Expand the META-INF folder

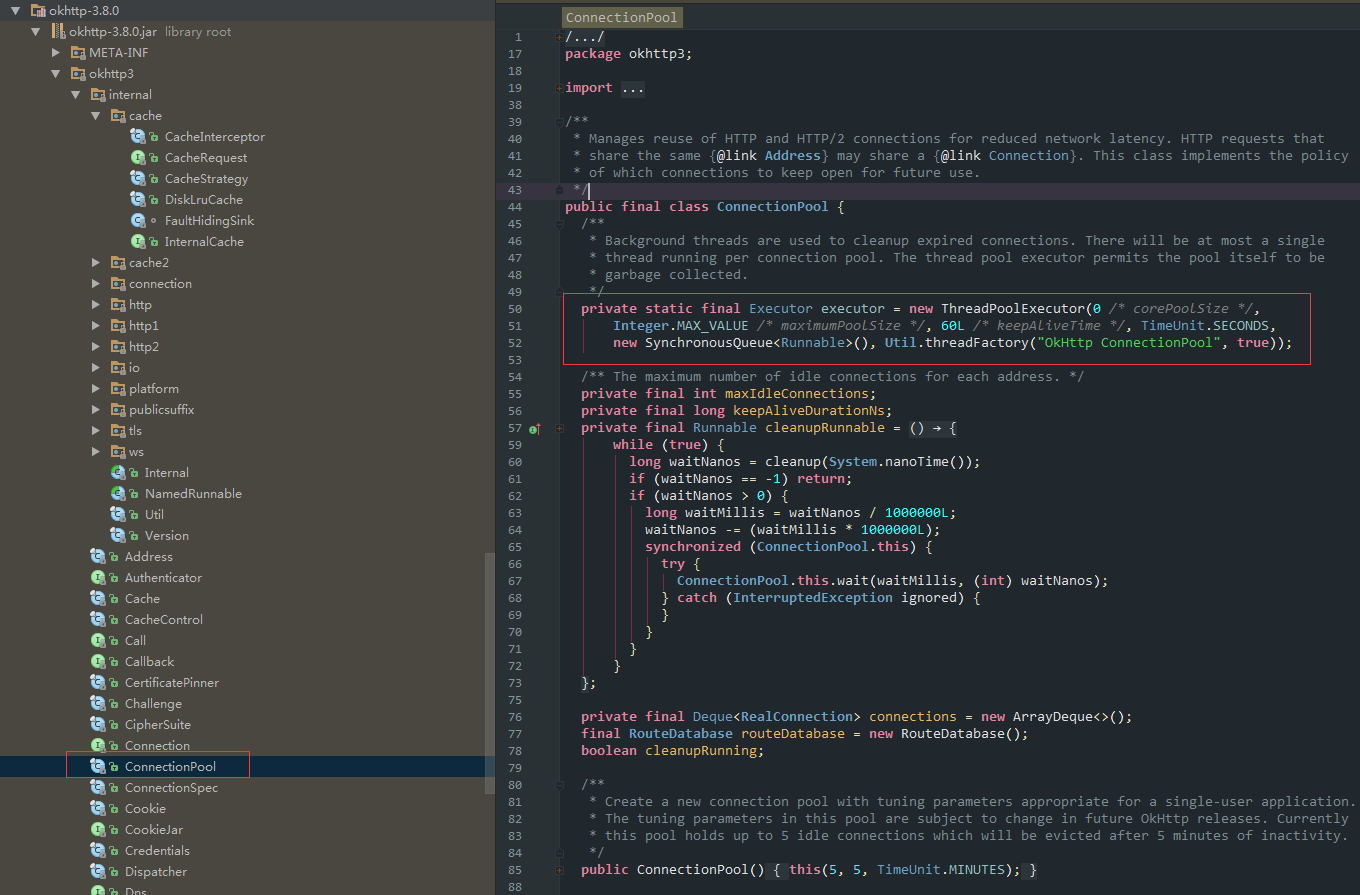click(x=56, y=53)
